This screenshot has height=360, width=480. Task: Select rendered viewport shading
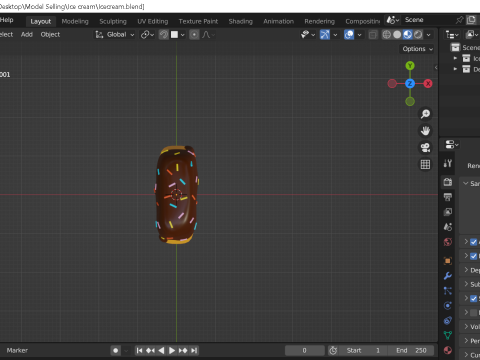[418, 35]
